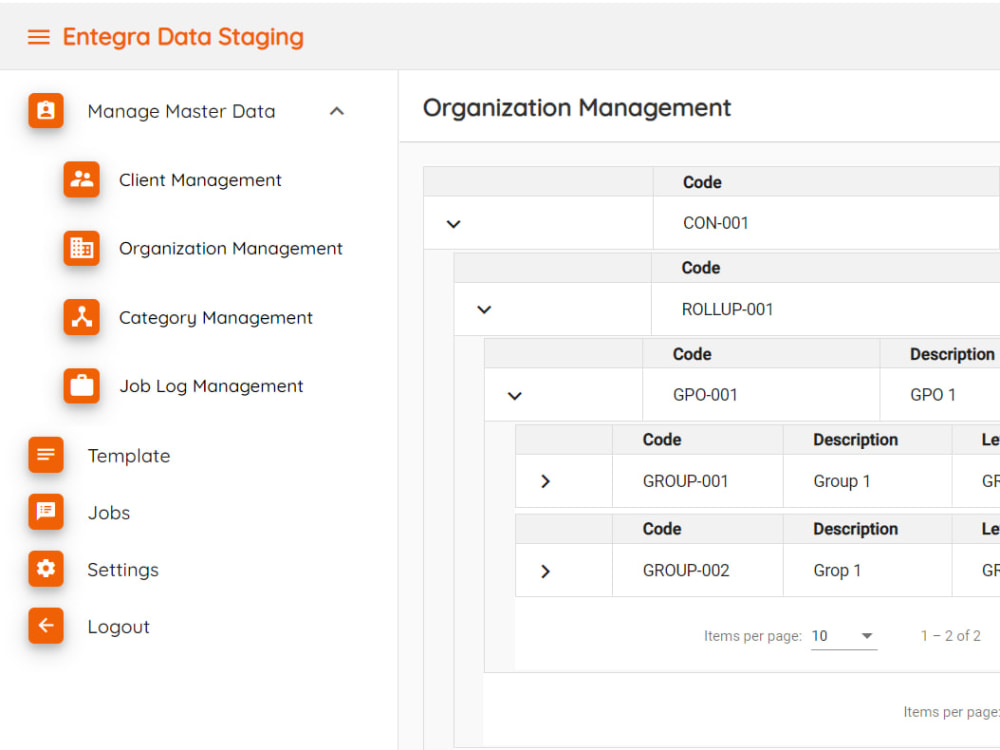This screenshot has width=1000, height=750.
Task: Click the Entegra Data Staging title
Action: coord(183,37)
